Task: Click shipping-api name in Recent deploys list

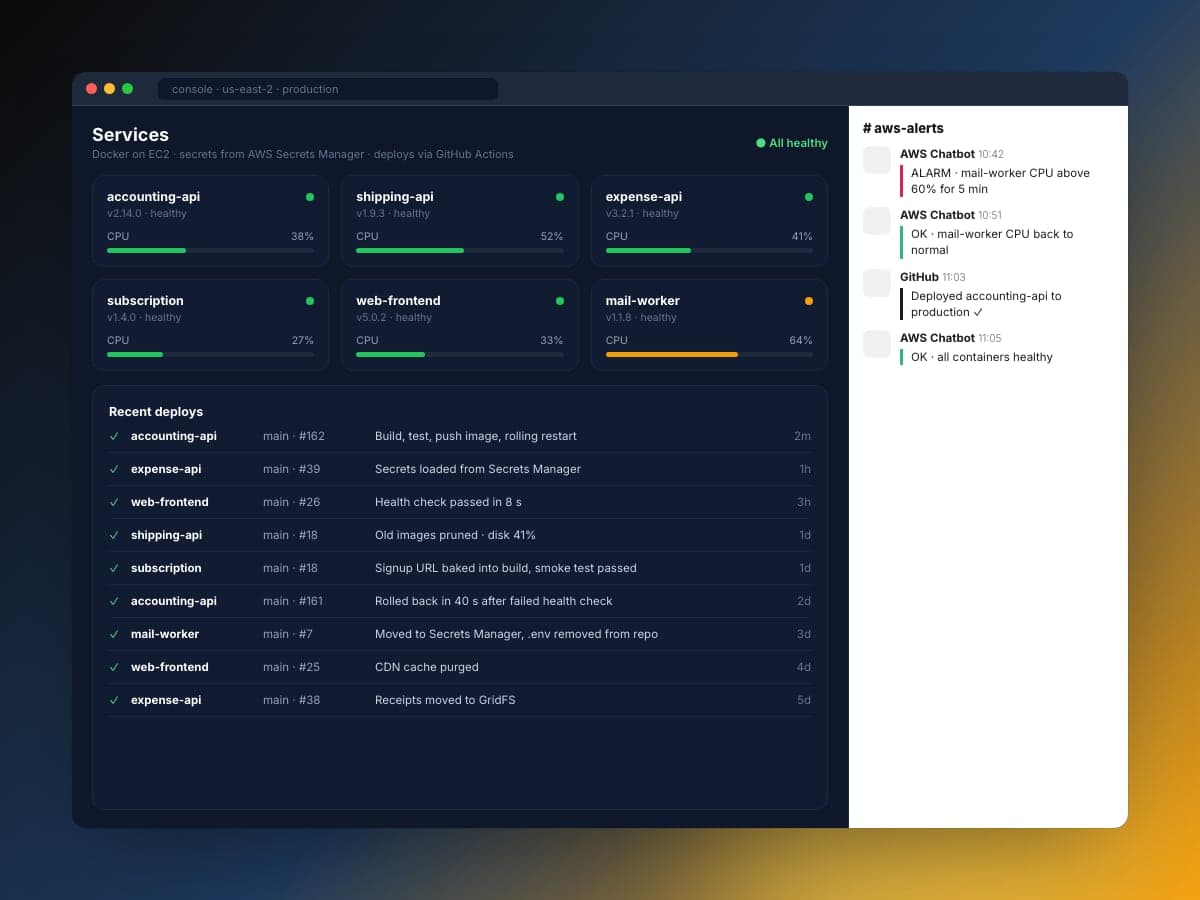Action: pyautogui.click(x=166, y=535)
